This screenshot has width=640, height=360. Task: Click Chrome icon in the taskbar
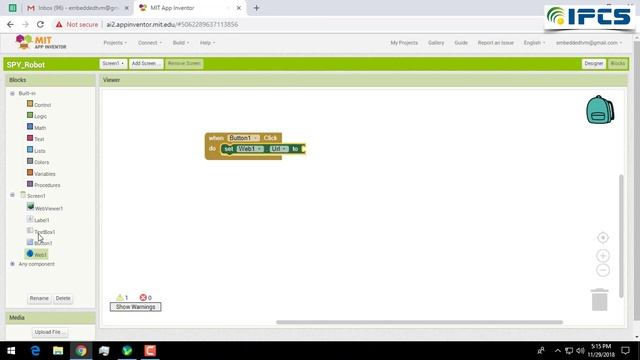tap(81, 351)
